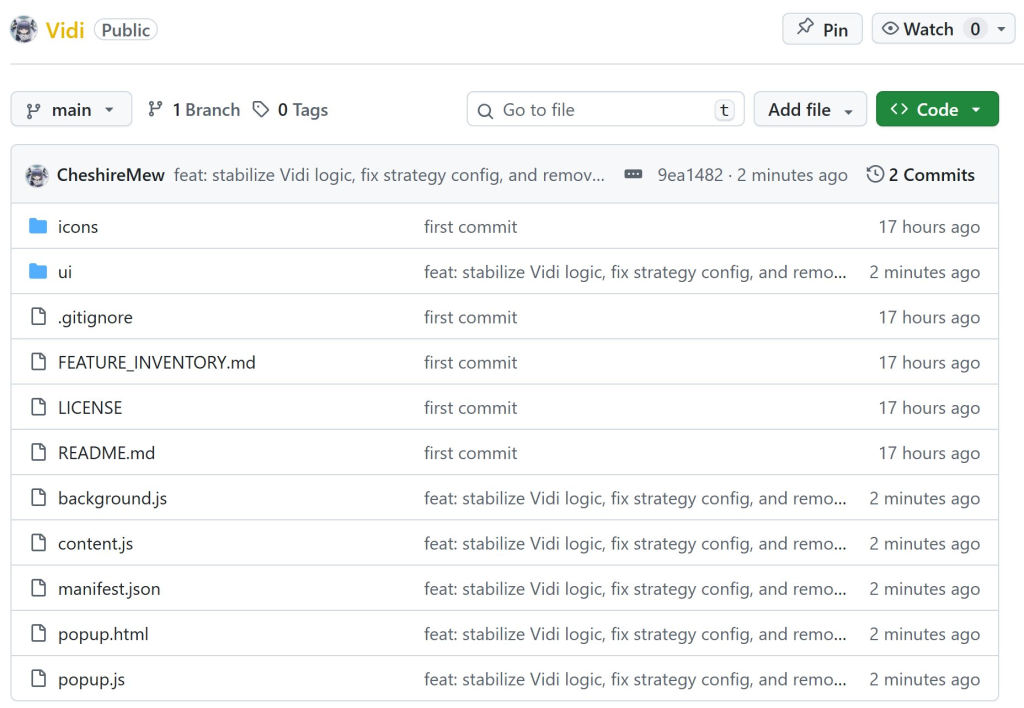Click the Go to file search field
The width and height of the screenshot is (1024, 708).
pos(600,110)
